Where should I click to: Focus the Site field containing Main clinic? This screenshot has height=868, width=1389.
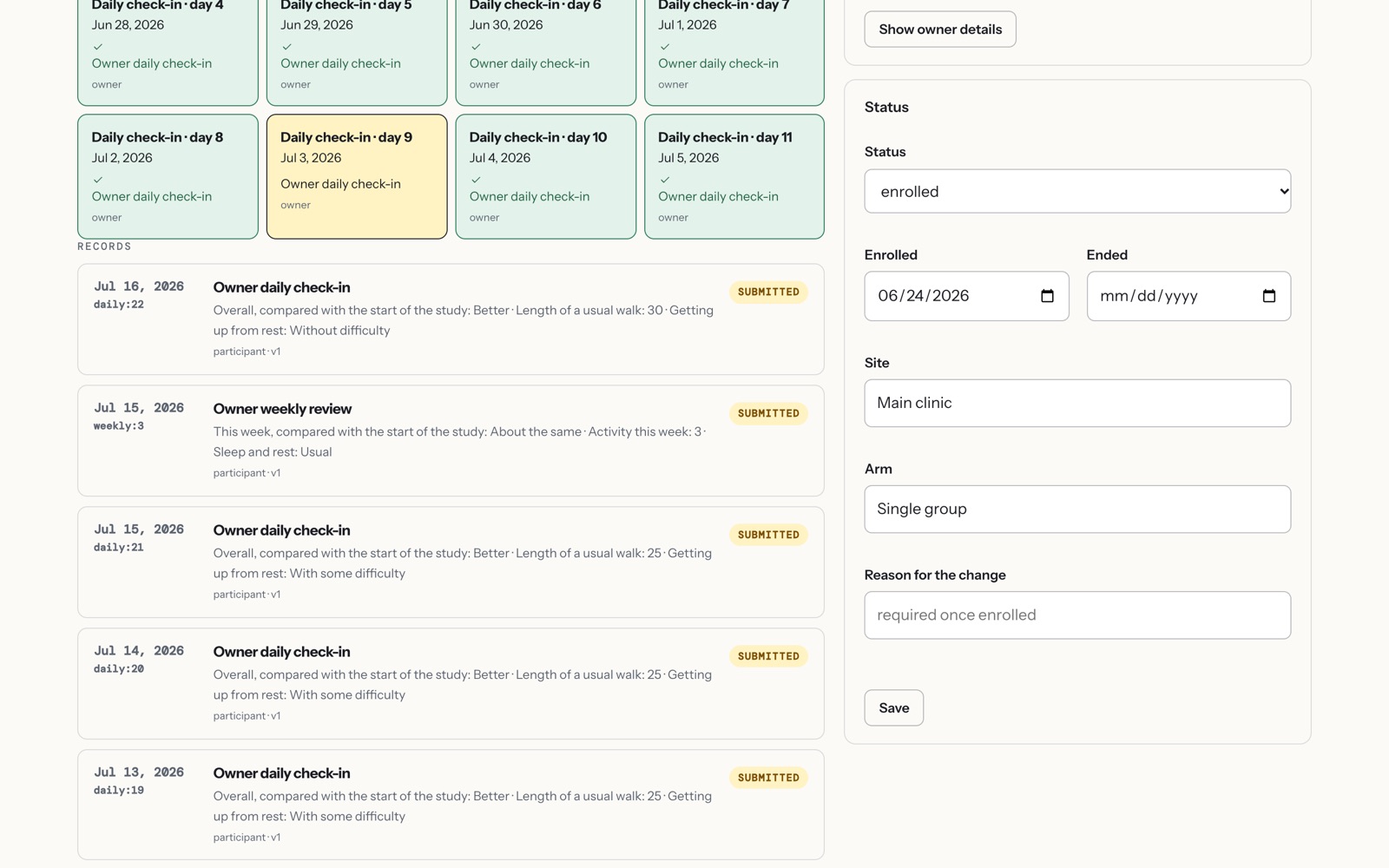click(x=1077, y=403)
